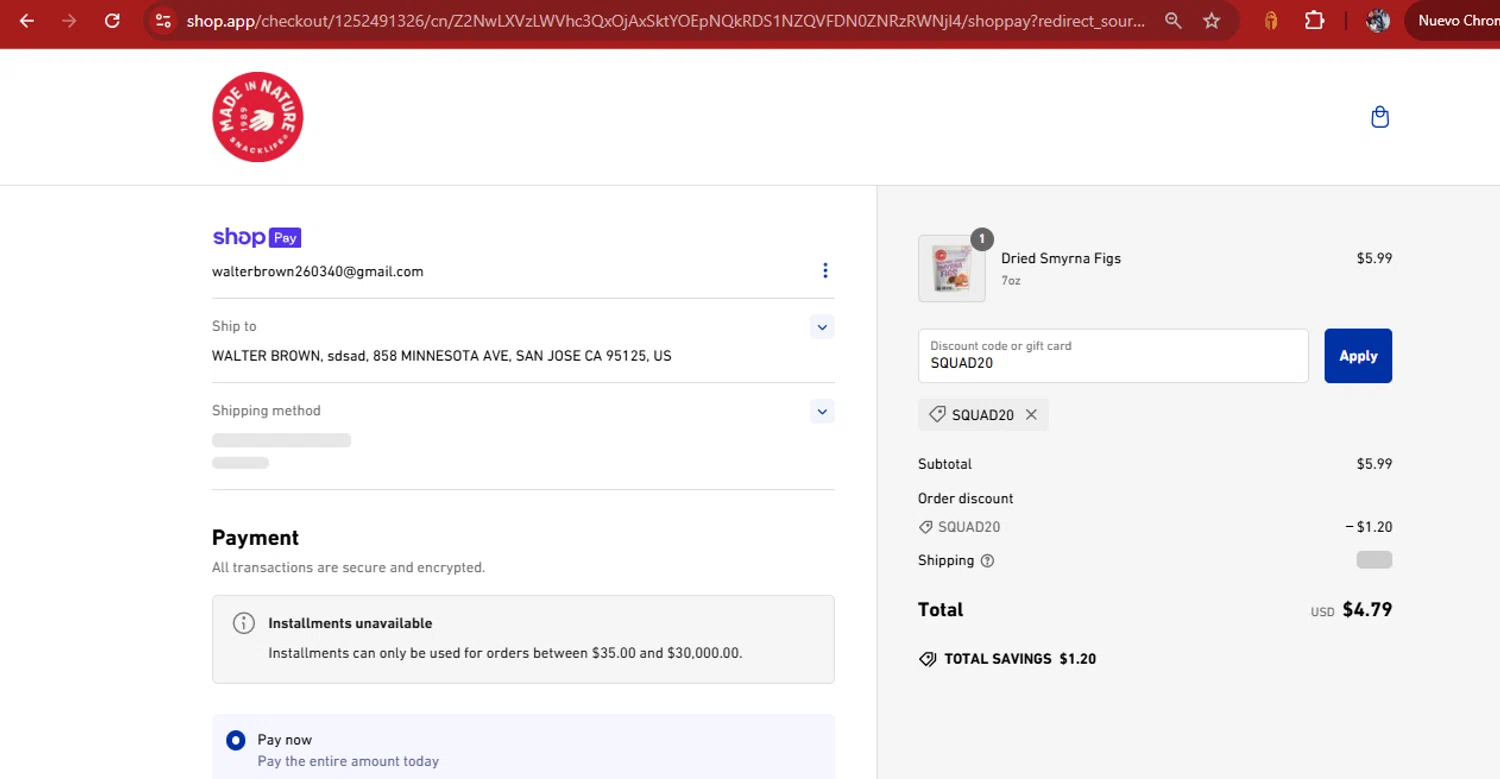Click the Shop Pay logo
Viewport: 1500px width, 779px height.
tap(257, 237)
